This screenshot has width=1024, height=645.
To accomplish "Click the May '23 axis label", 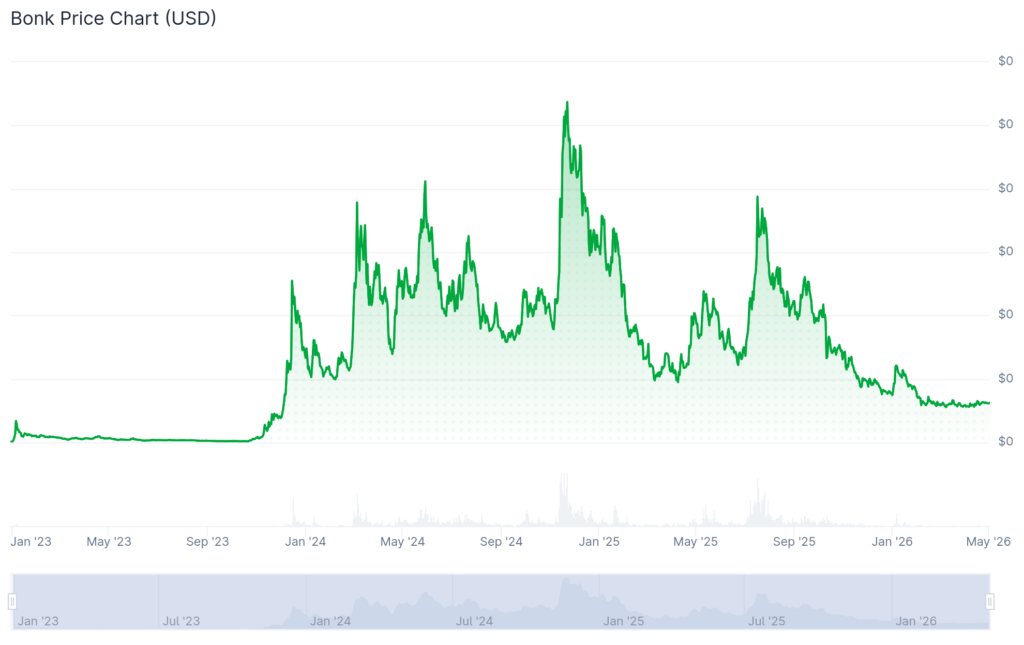I will (109, 542).
